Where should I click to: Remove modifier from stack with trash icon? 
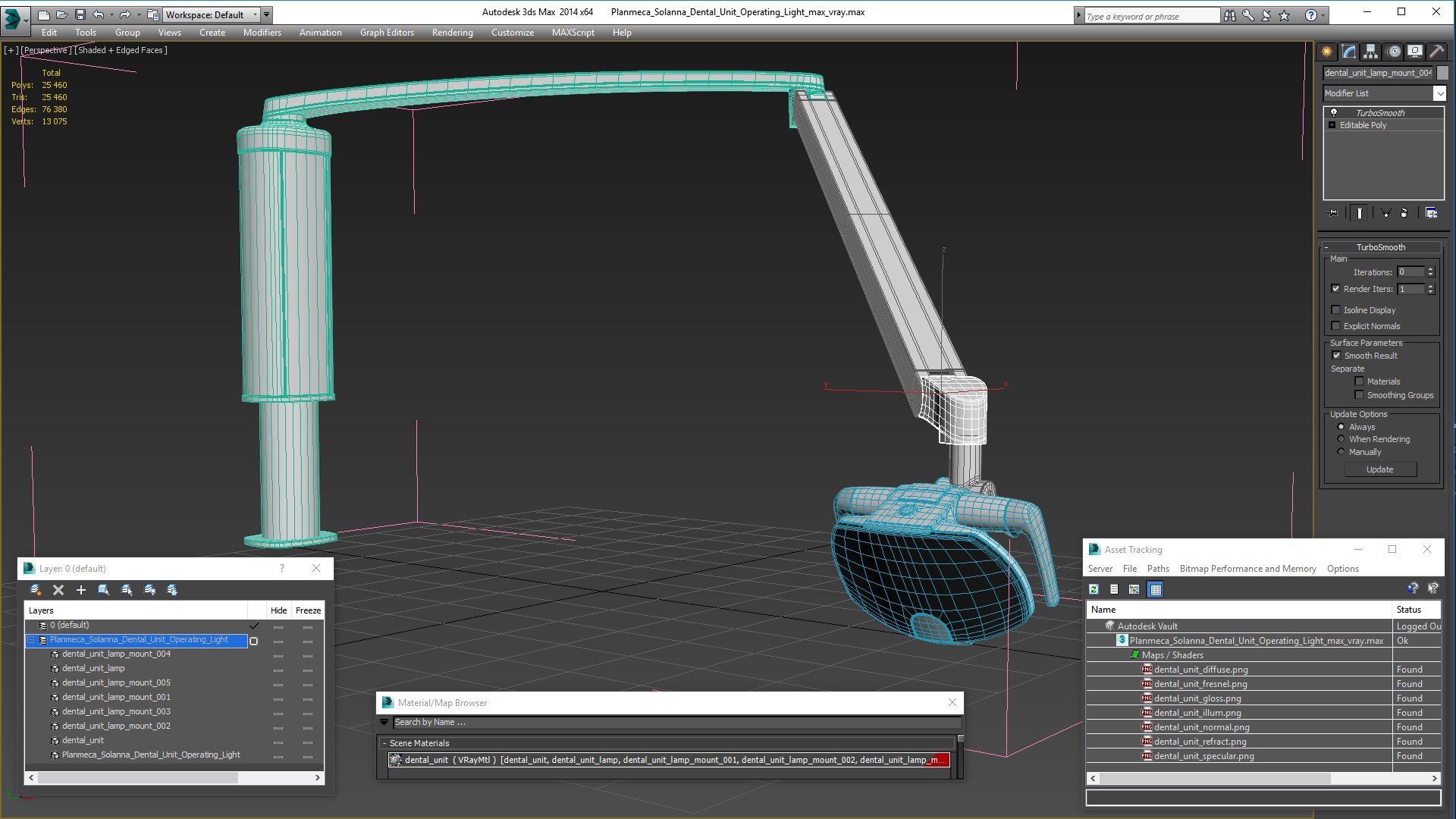[1404, 213]
